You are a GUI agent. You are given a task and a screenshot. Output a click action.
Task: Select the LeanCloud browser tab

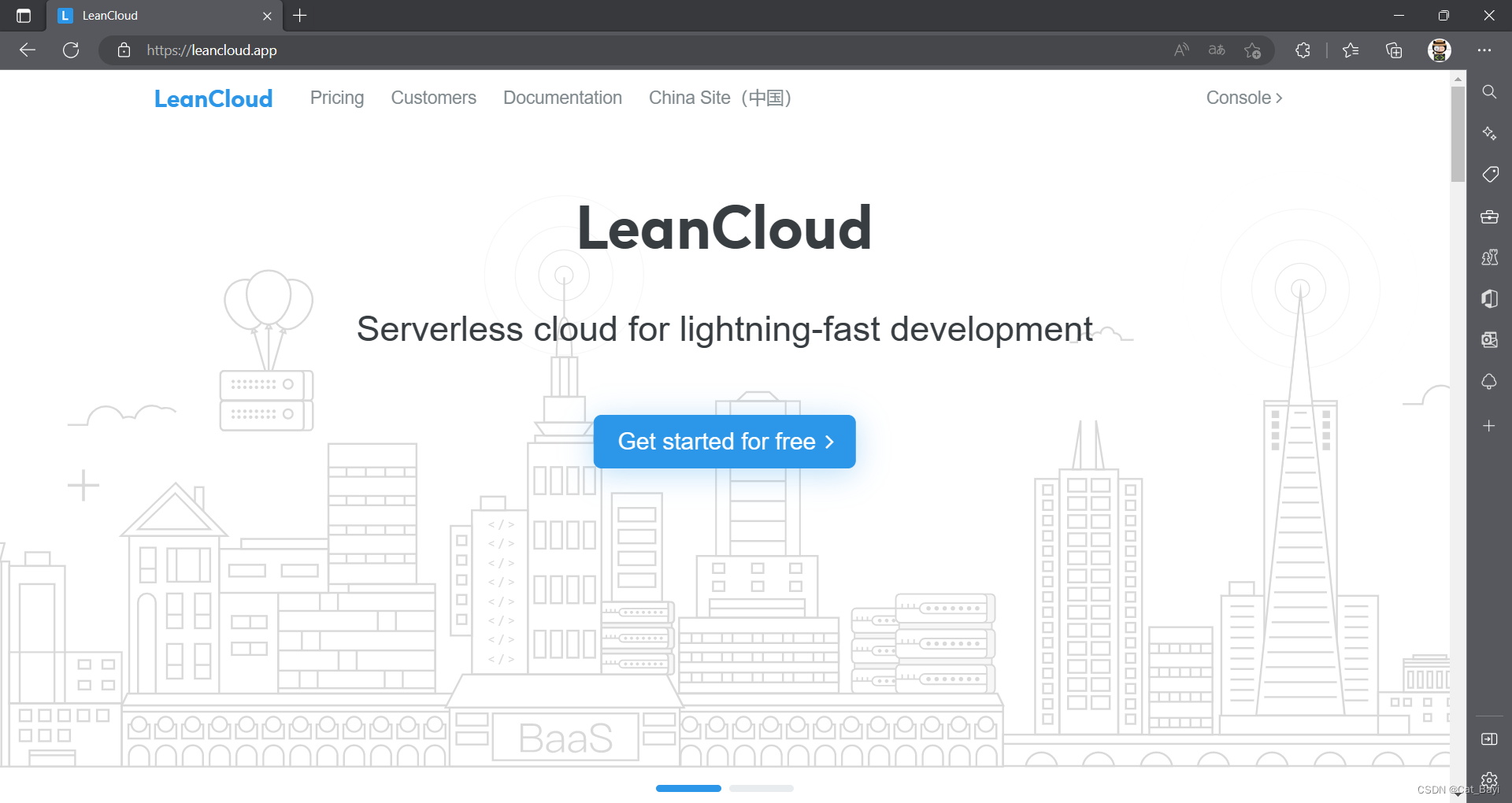click(x=165, y=16)
